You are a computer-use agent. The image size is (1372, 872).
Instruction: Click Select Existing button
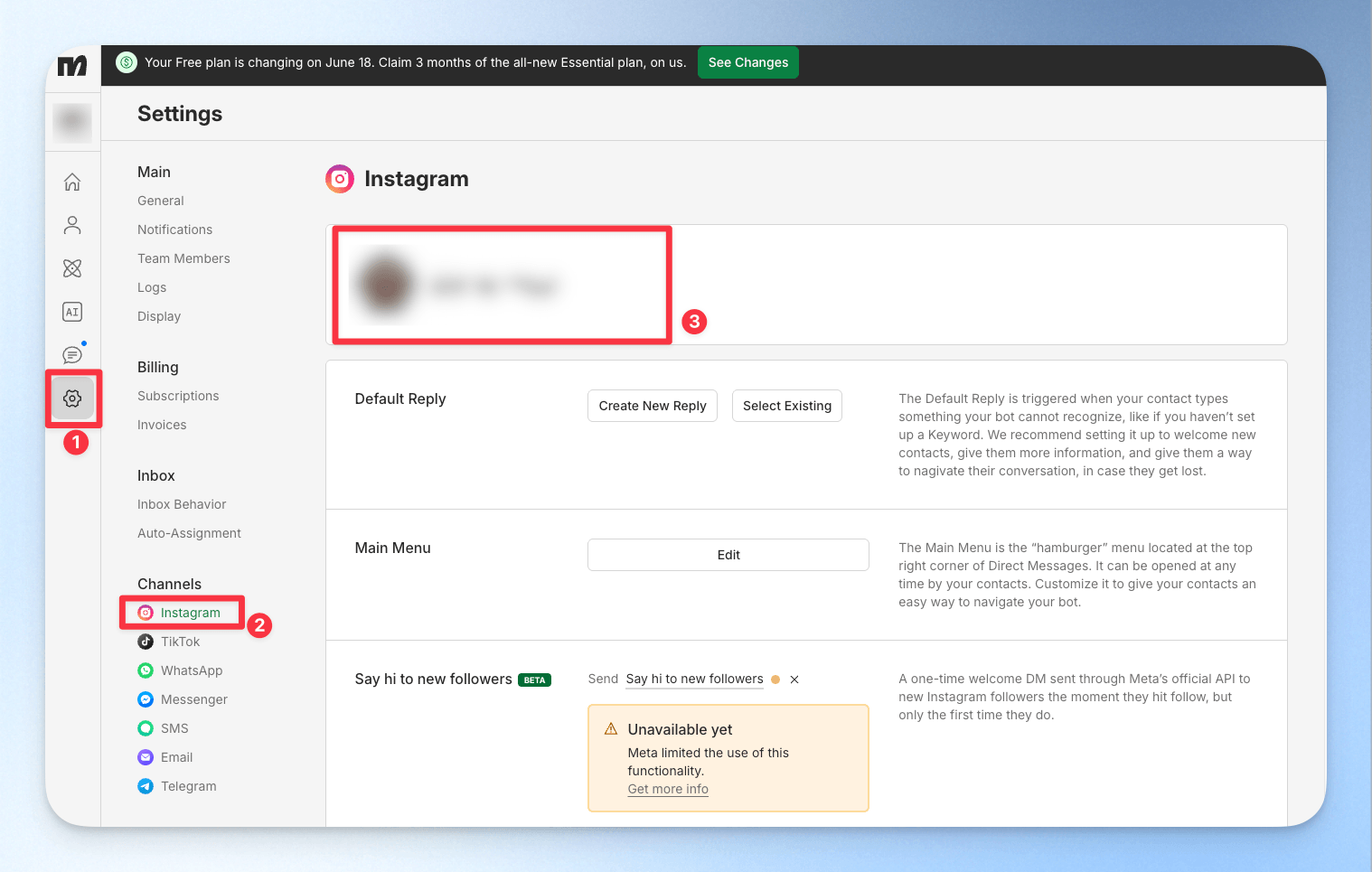click(787, 406)
